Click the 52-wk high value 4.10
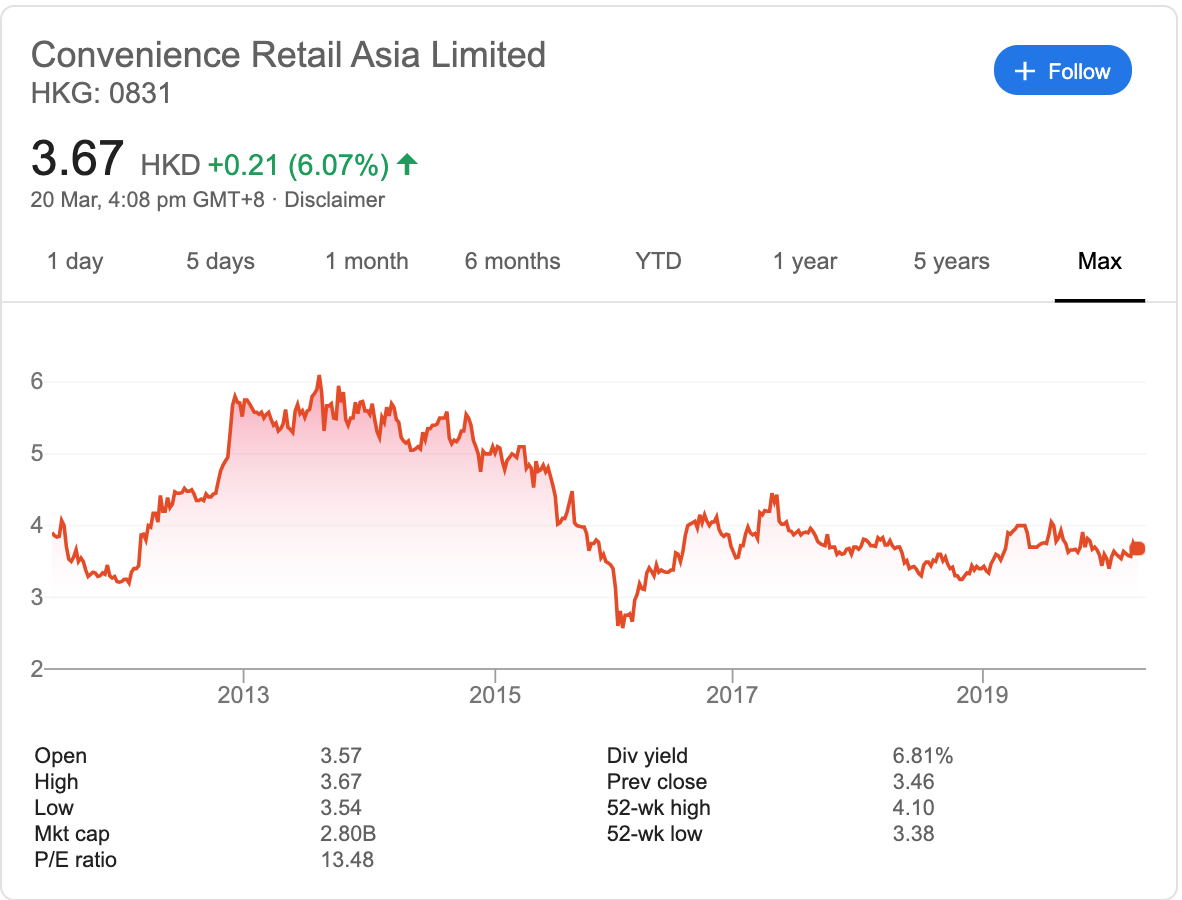 coord(913,807)
